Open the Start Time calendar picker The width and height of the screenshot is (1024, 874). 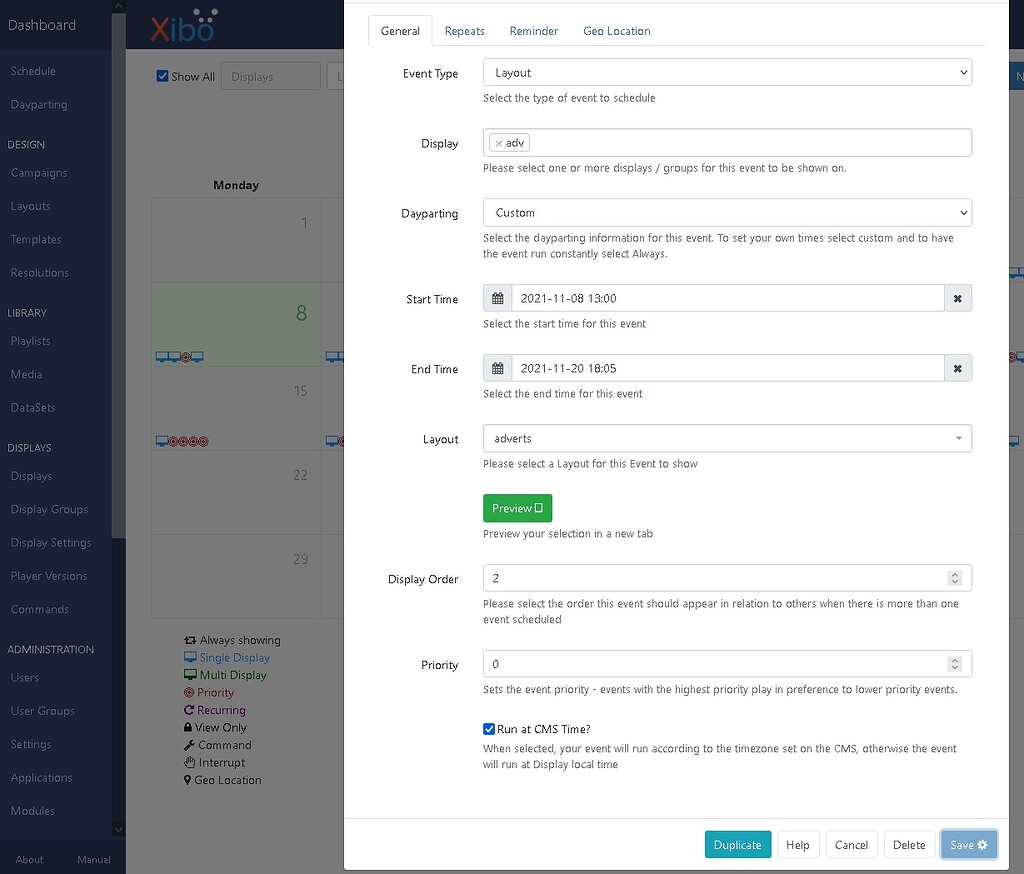tap(497, 298)
